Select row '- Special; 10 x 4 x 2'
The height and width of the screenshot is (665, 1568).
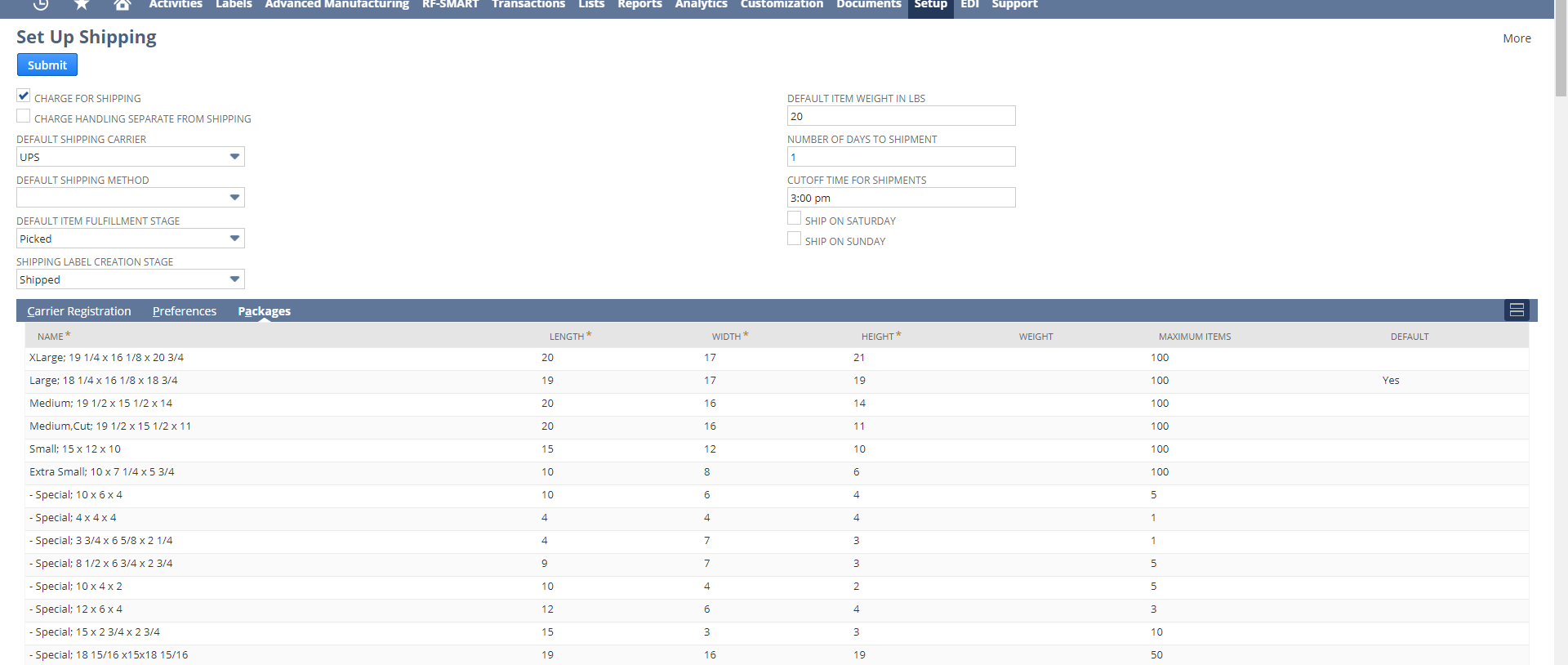(x=777, y=587)
